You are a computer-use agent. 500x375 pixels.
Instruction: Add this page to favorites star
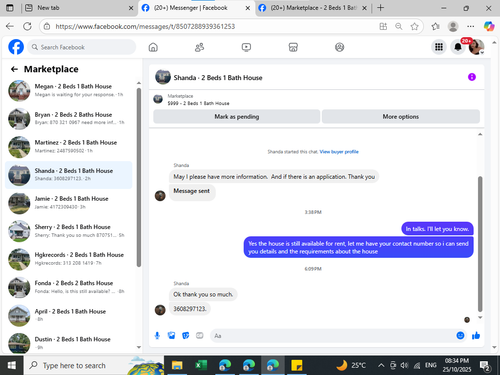click(x=414, y=26)
